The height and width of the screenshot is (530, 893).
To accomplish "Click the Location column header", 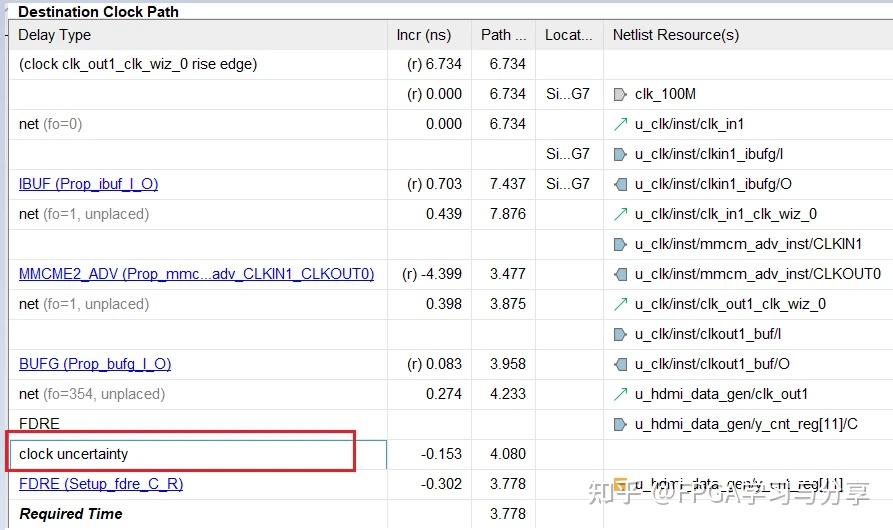I will click(569, 35).
